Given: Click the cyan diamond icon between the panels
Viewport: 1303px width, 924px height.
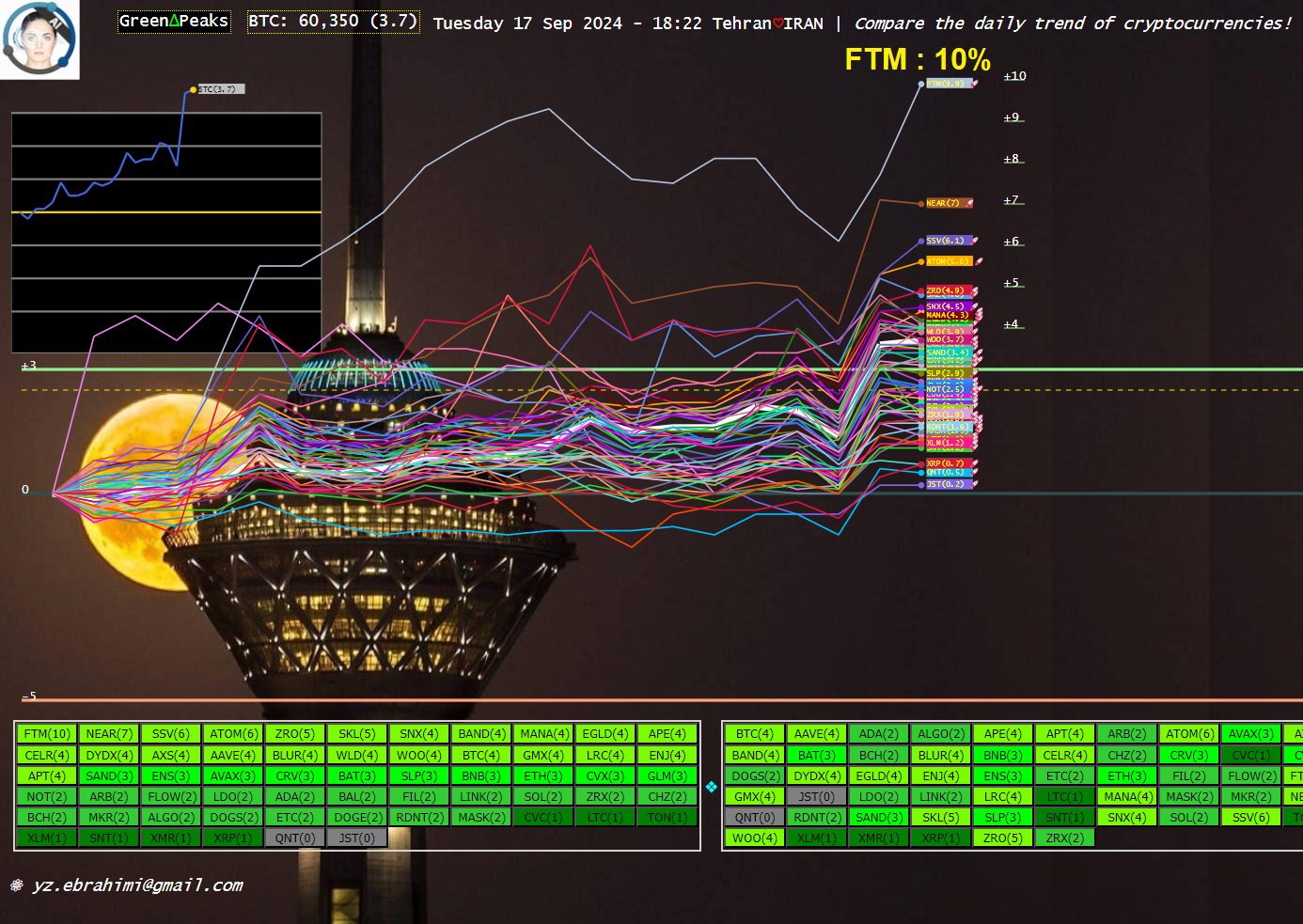Looking at the screenshot, I should [712, 787].
